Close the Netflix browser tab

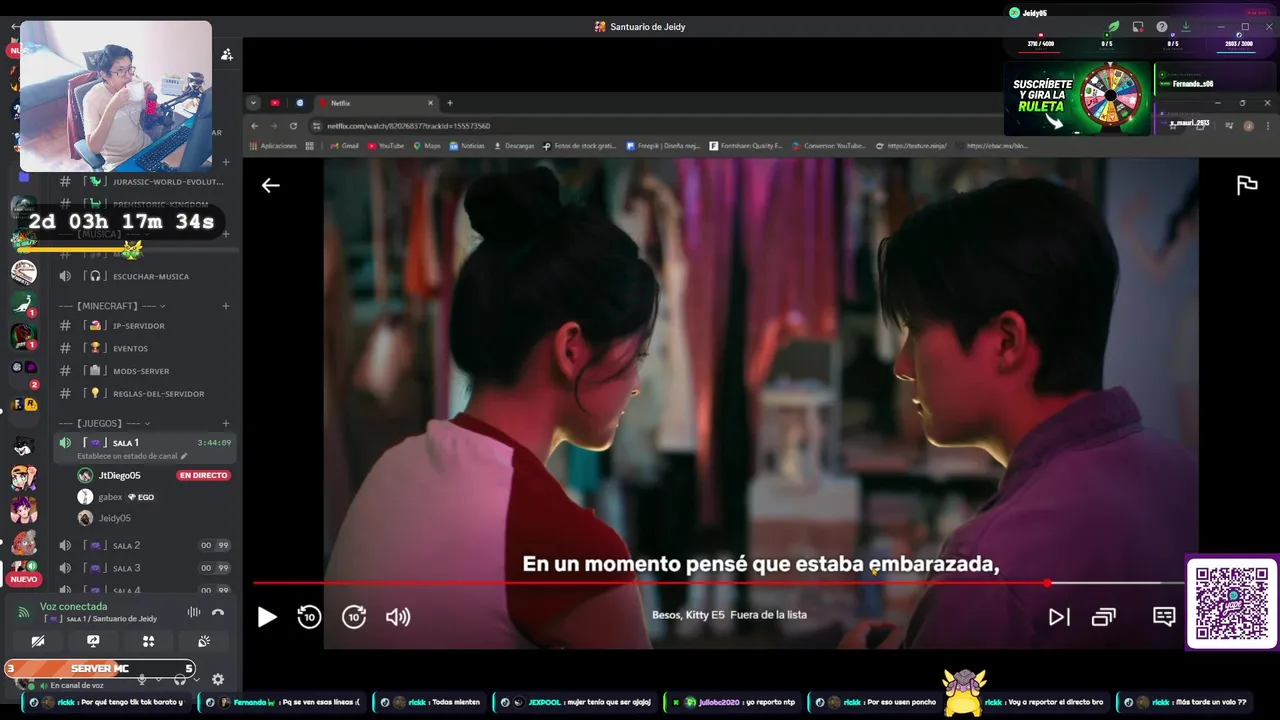coord(431,103)
